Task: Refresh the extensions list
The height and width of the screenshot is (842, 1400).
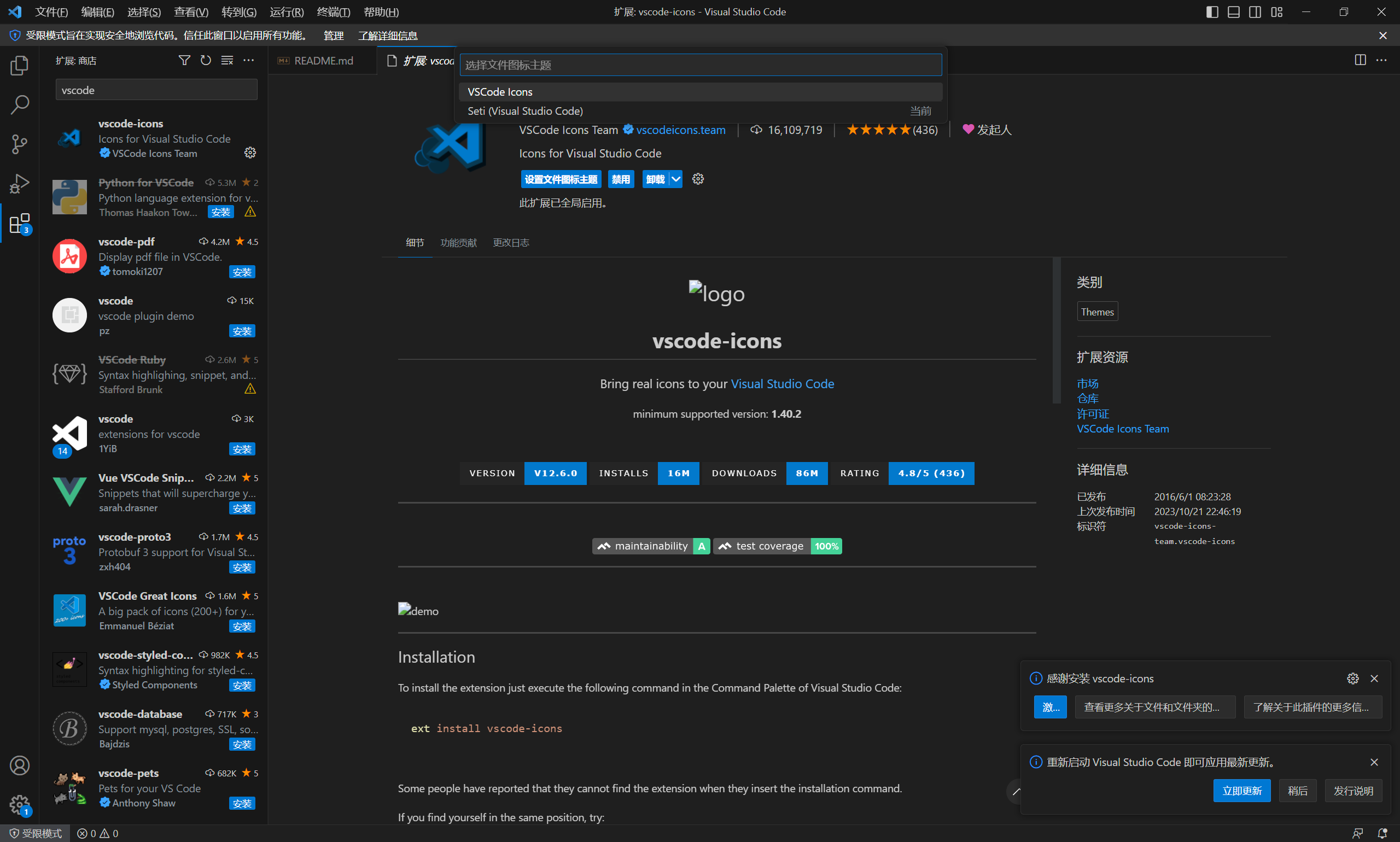Action: [206, 60]
